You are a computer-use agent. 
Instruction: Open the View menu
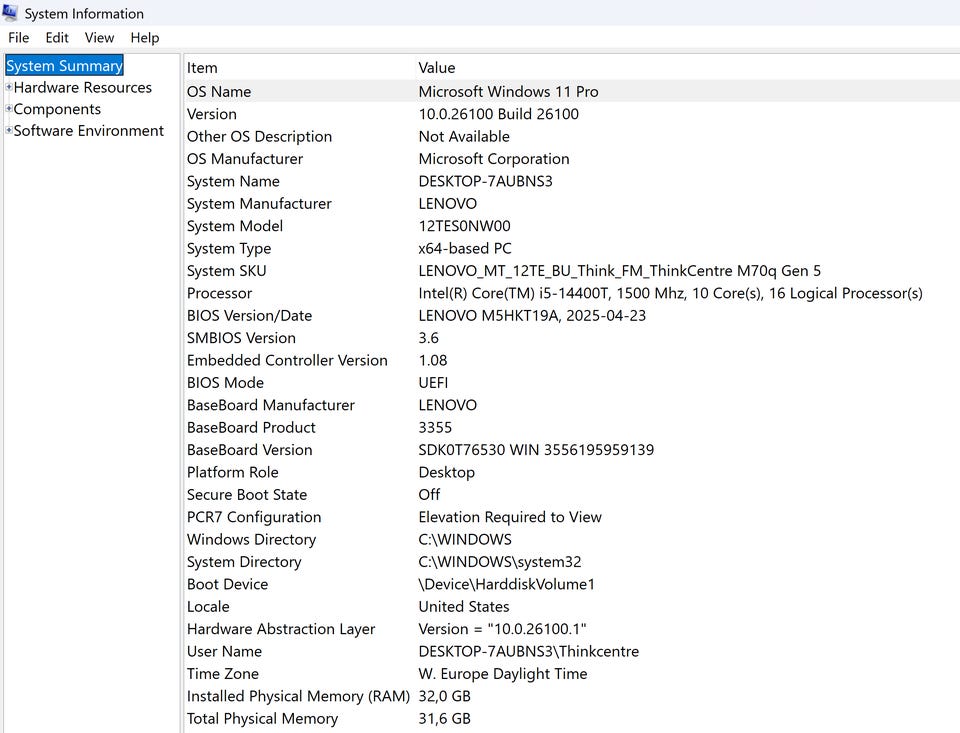(x=99, y=38)
